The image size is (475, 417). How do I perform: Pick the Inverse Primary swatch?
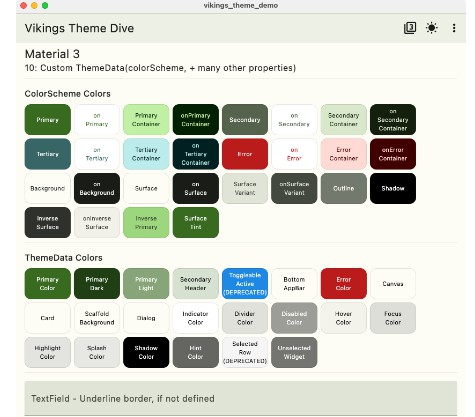[146, 223]
